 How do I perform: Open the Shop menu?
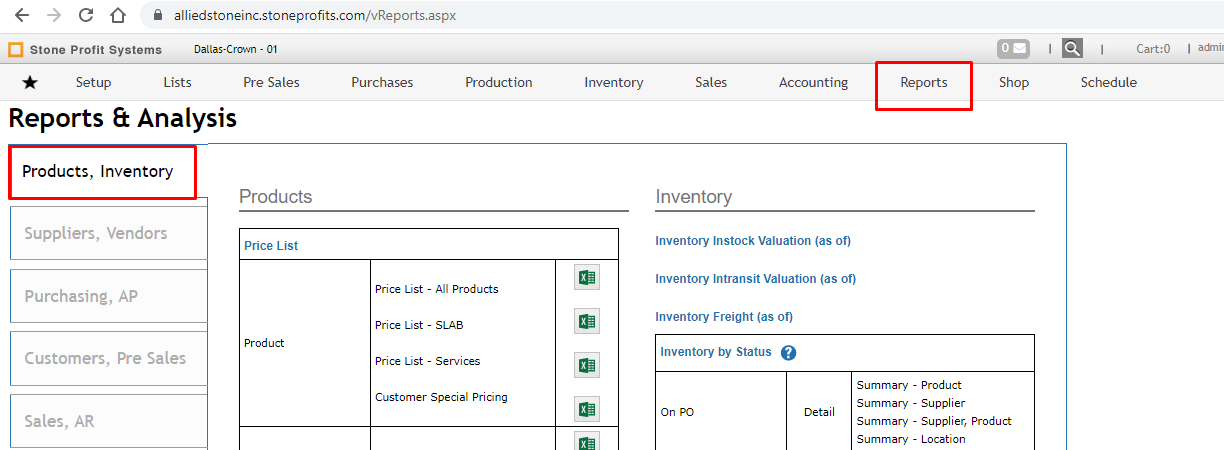1014,83
